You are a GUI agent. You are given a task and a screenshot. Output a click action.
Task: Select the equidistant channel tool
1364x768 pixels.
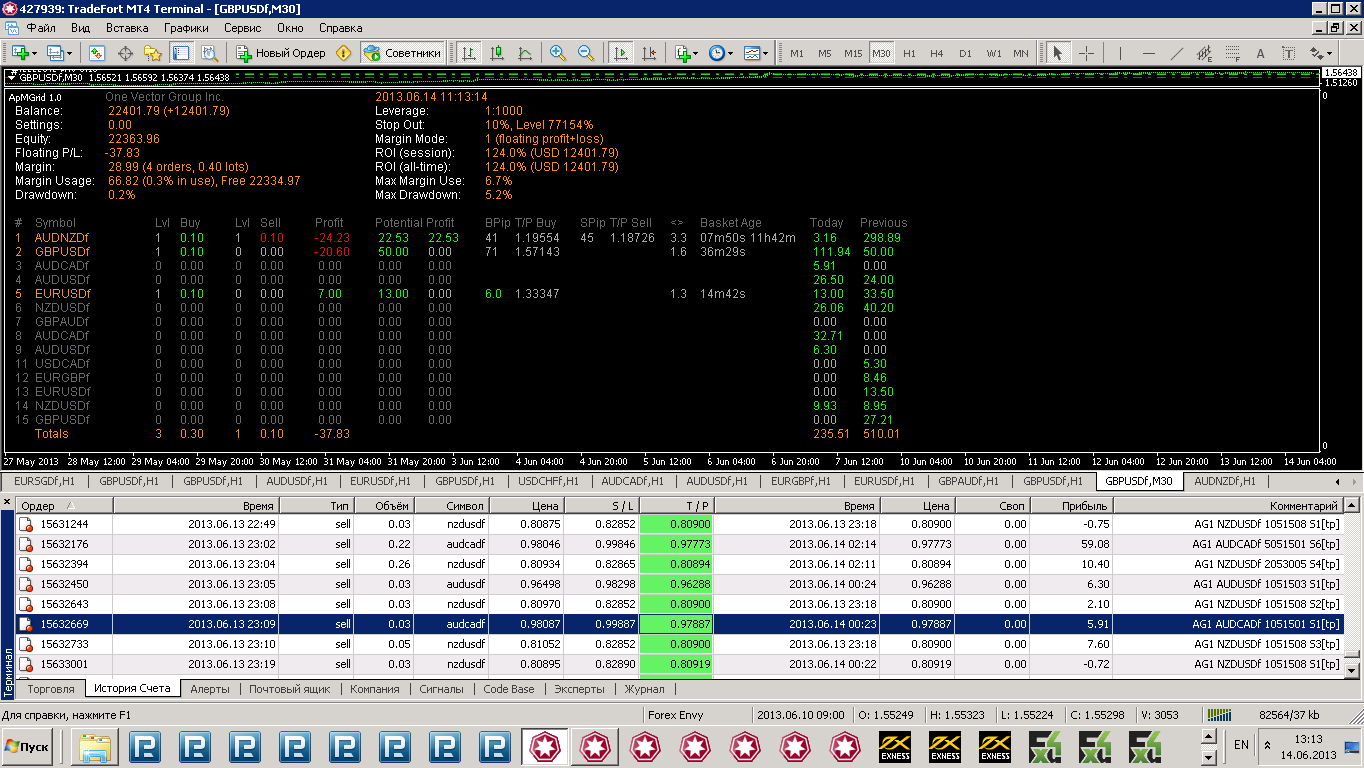point(1205,53)
